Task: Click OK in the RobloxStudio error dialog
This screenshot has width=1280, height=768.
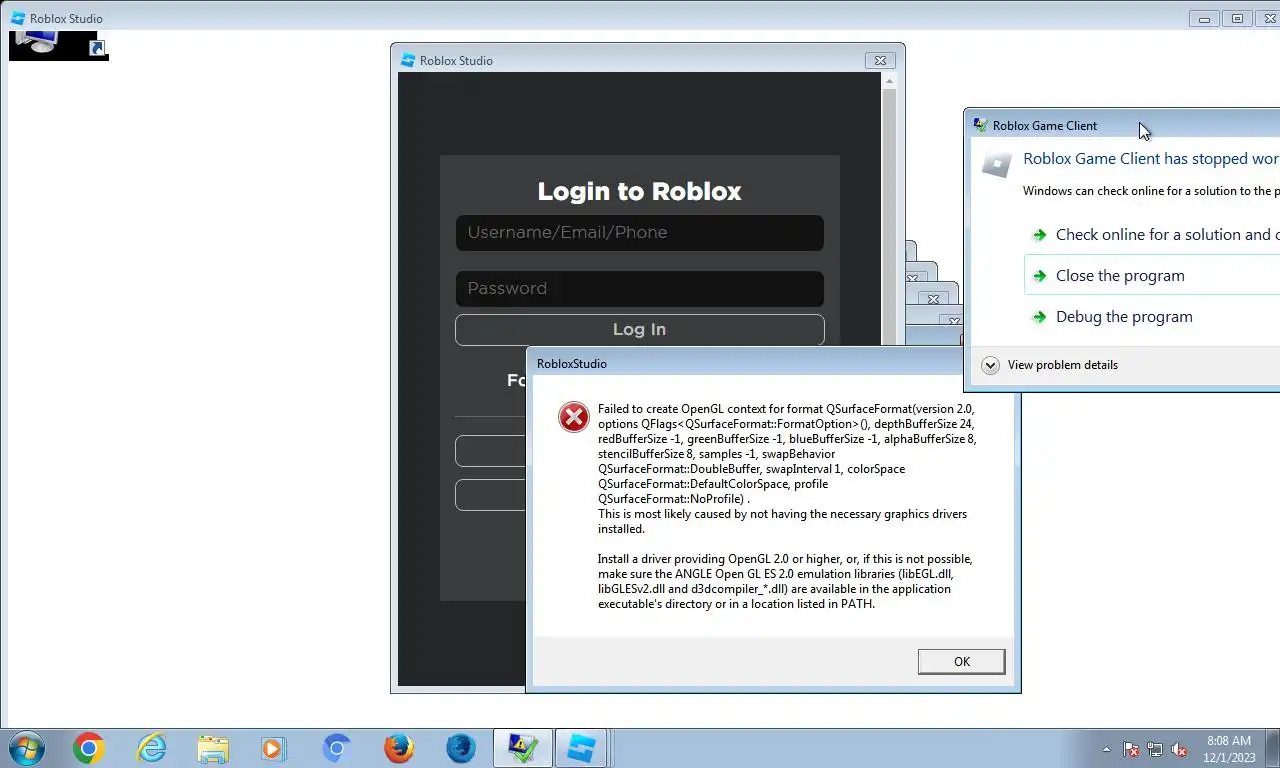Action: click(x=961, y=661)
